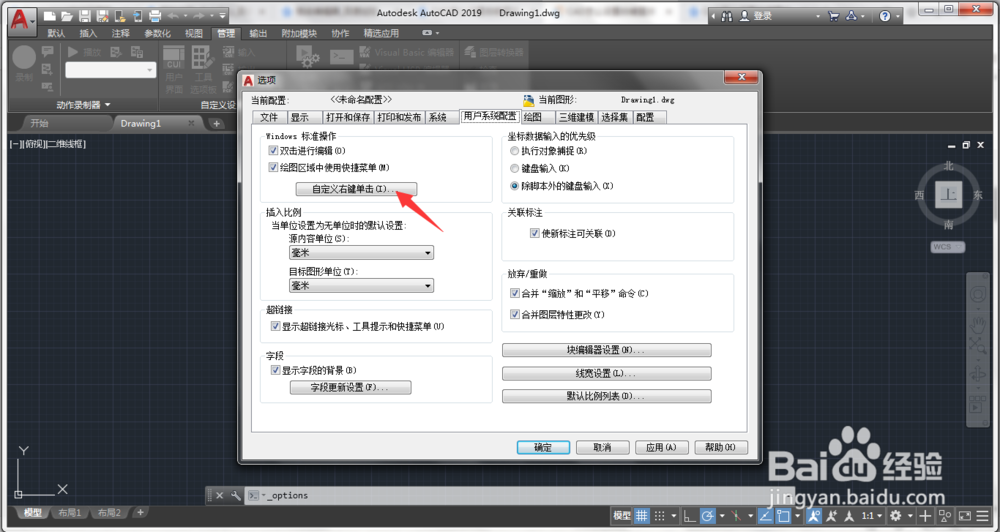Viewport: 1000px width, 532px height.
Task: Toggle combine layer property change checkbox
Action: click(515, 314)
